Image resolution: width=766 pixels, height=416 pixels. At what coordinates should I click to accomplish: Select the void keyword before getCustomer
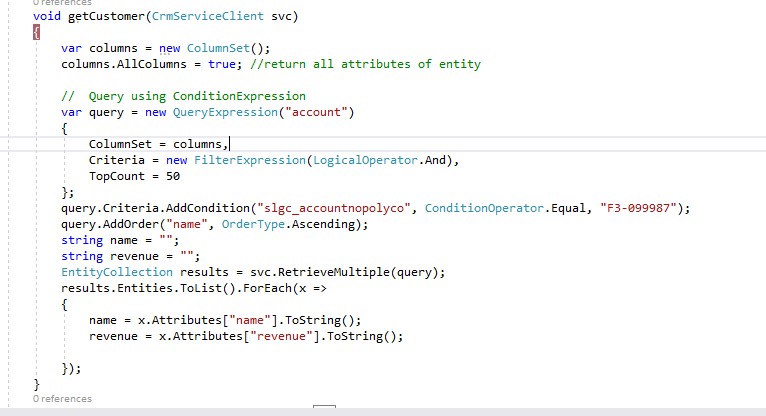point(47,16)
